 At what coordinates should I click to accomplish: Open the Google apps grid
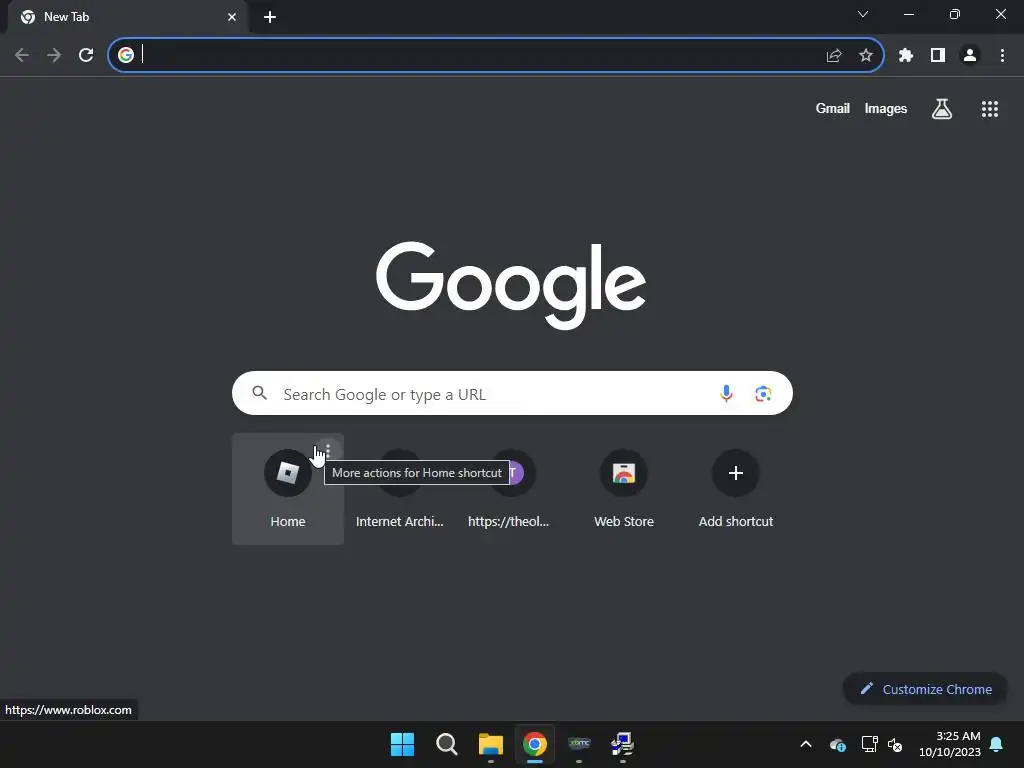[x=989, y=108]
